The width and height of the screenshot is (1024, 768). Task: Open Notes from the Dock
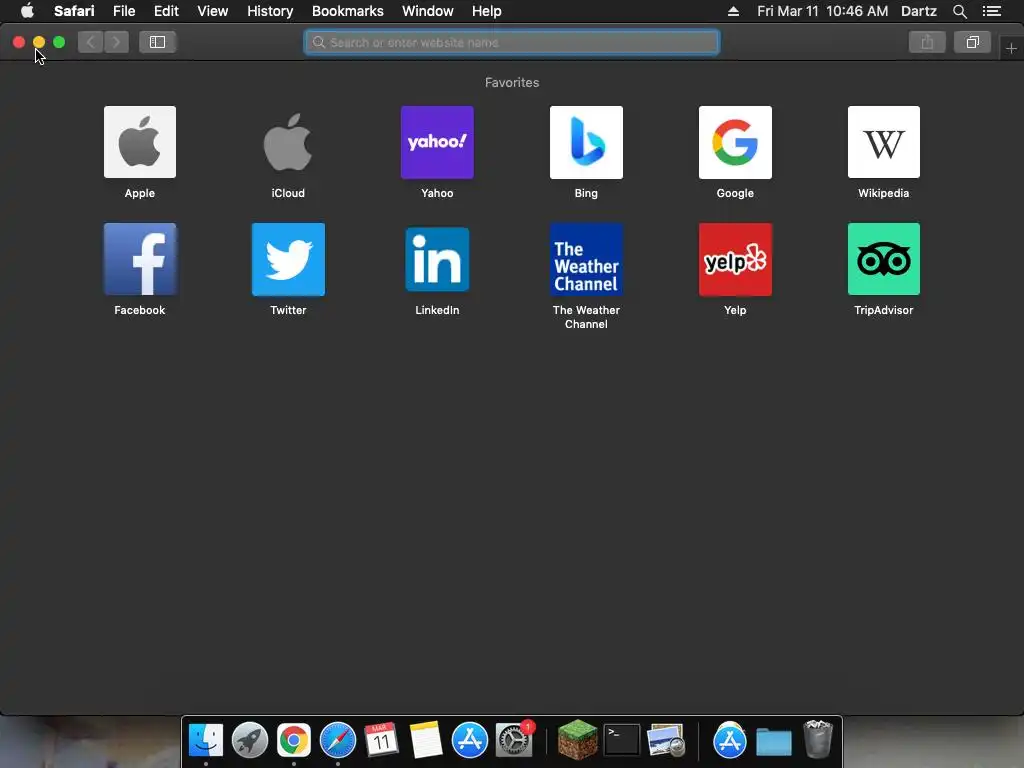pyautogui.click(x=426, y=741)
